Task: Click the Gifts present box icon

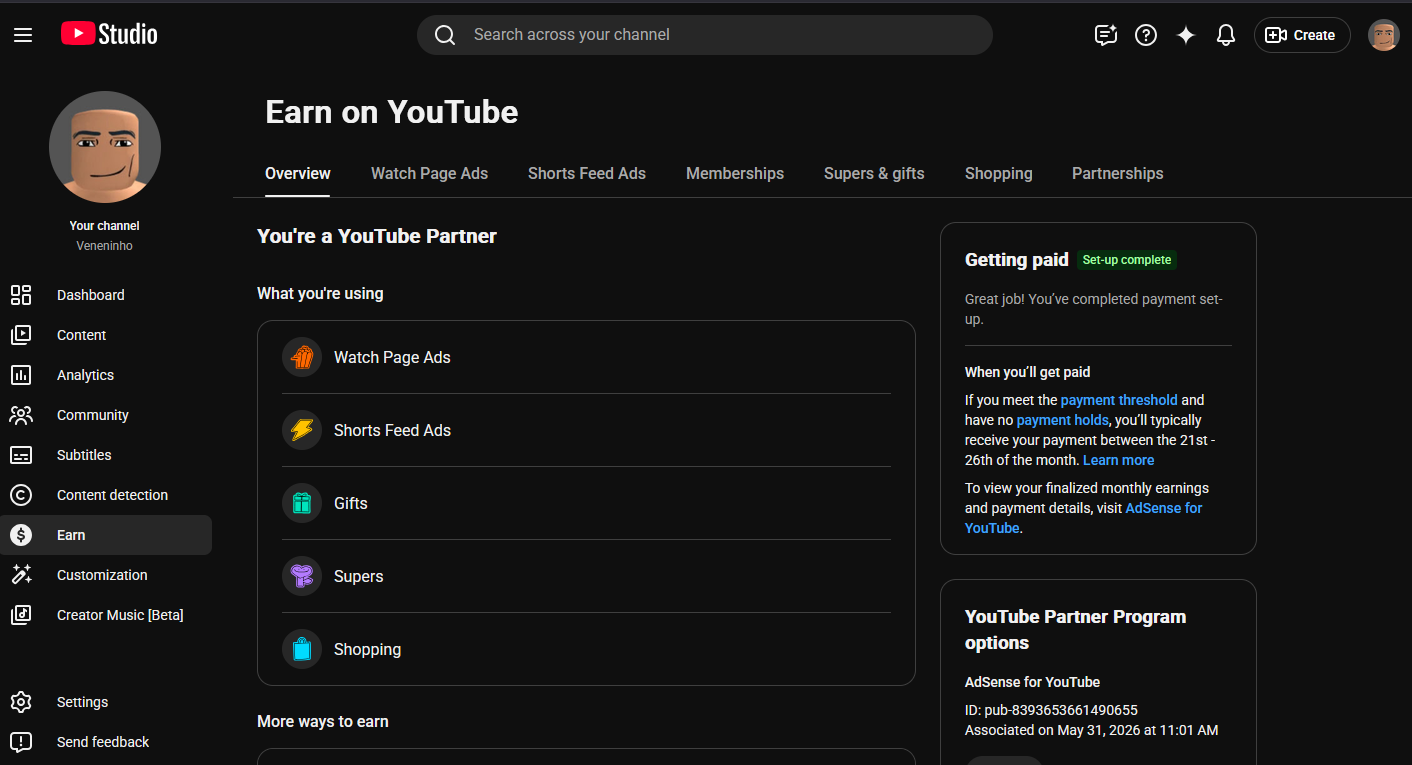Action: 302,503
